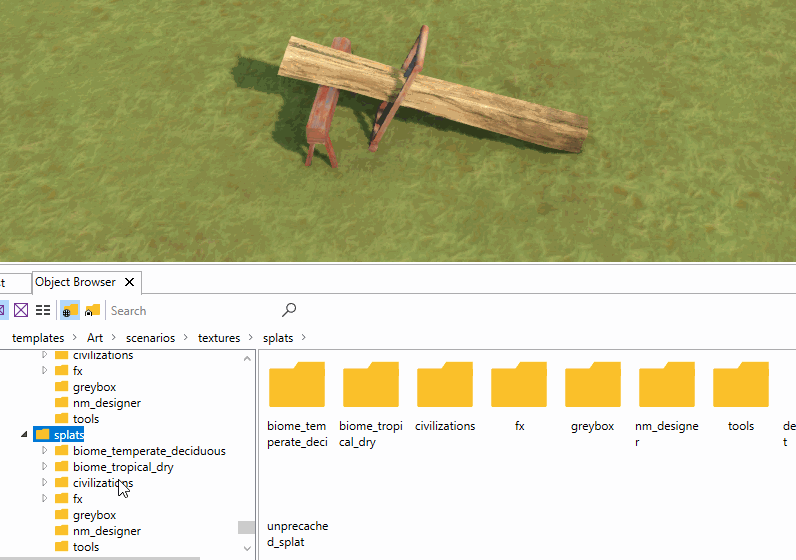This screenshot has height=560, width=796.
Task: Select biome_temperate_deciduous tree folder
Action: pyautogui.click(x=140, y=451)
